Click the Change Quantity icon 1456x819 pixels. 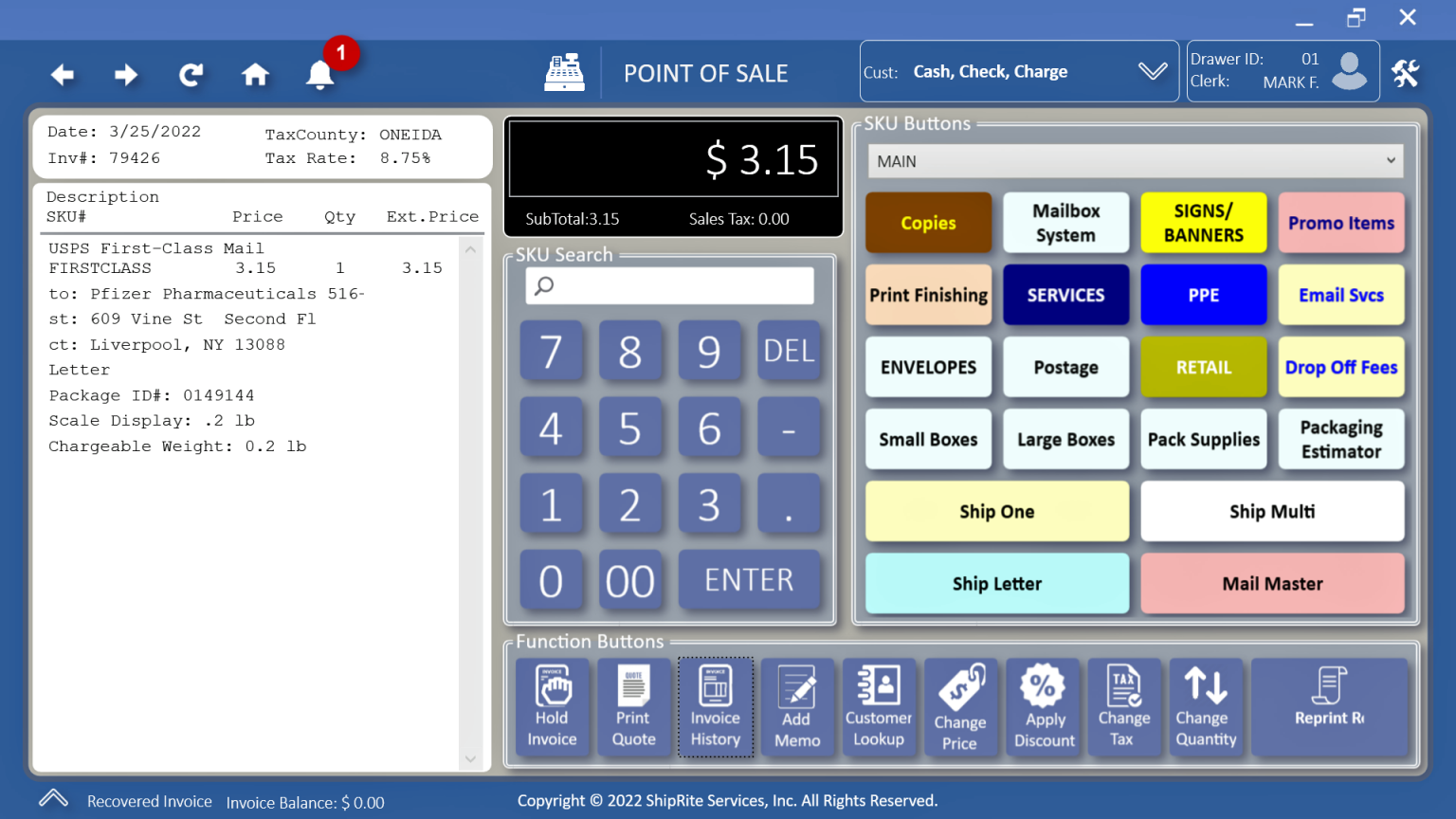click(x=1206, y=707)
